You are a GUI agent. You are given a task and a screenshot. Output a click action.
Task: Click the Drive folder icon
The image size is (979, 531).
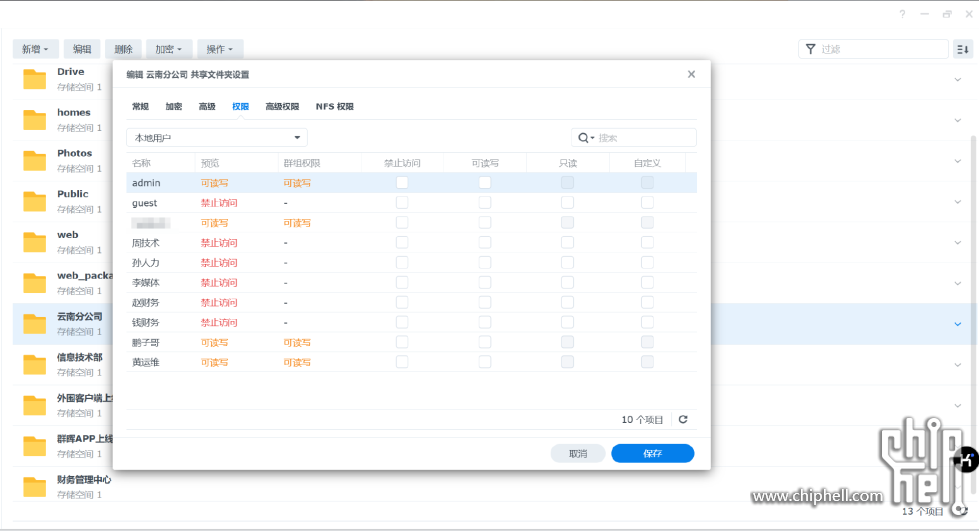(34, 79)
